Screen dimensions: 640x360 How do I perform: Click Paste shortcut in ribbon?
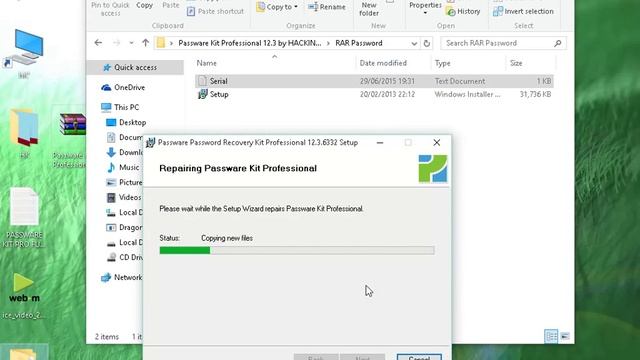tap(215, 11)
